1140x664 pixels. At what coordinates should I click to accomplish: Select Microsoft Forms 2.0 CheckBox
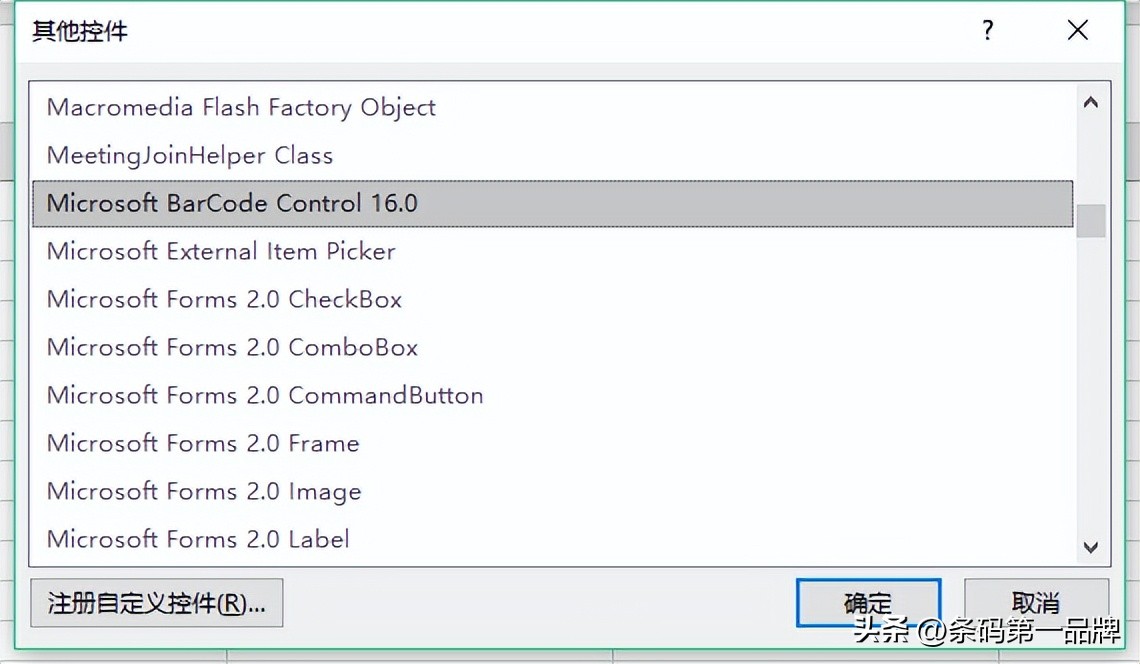pyautogui.click(x=224, y=299)
